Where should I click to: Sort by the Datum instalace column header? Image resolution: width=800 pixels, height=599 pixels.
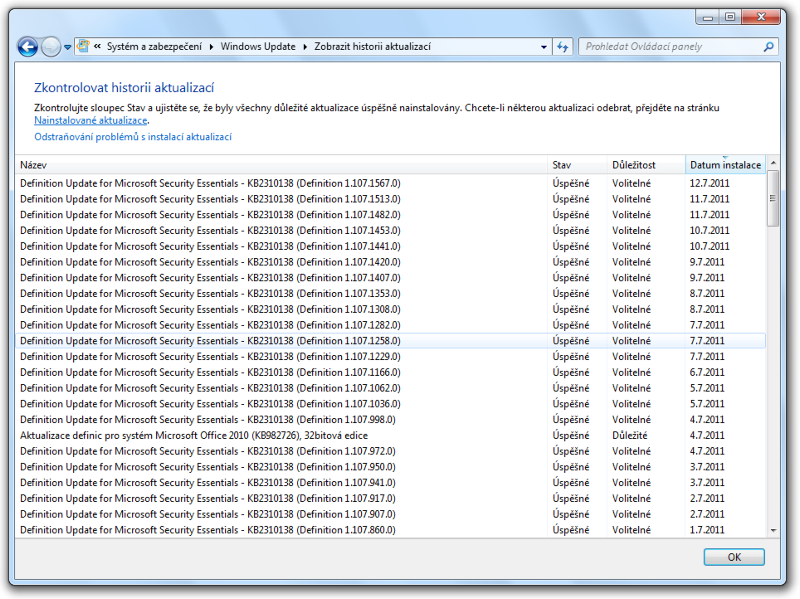[725, 165]
